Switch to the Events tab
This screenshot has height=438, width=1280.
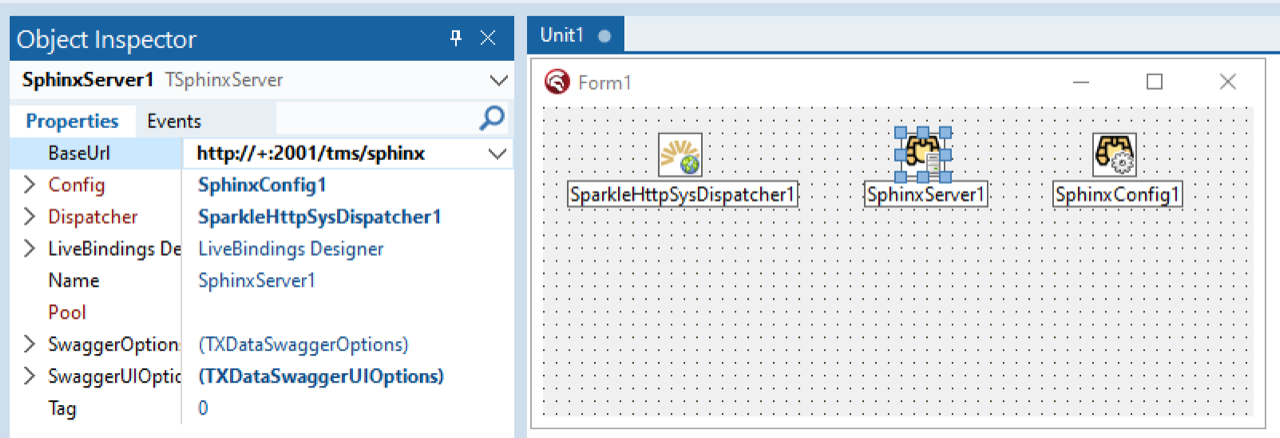point(174,121)
